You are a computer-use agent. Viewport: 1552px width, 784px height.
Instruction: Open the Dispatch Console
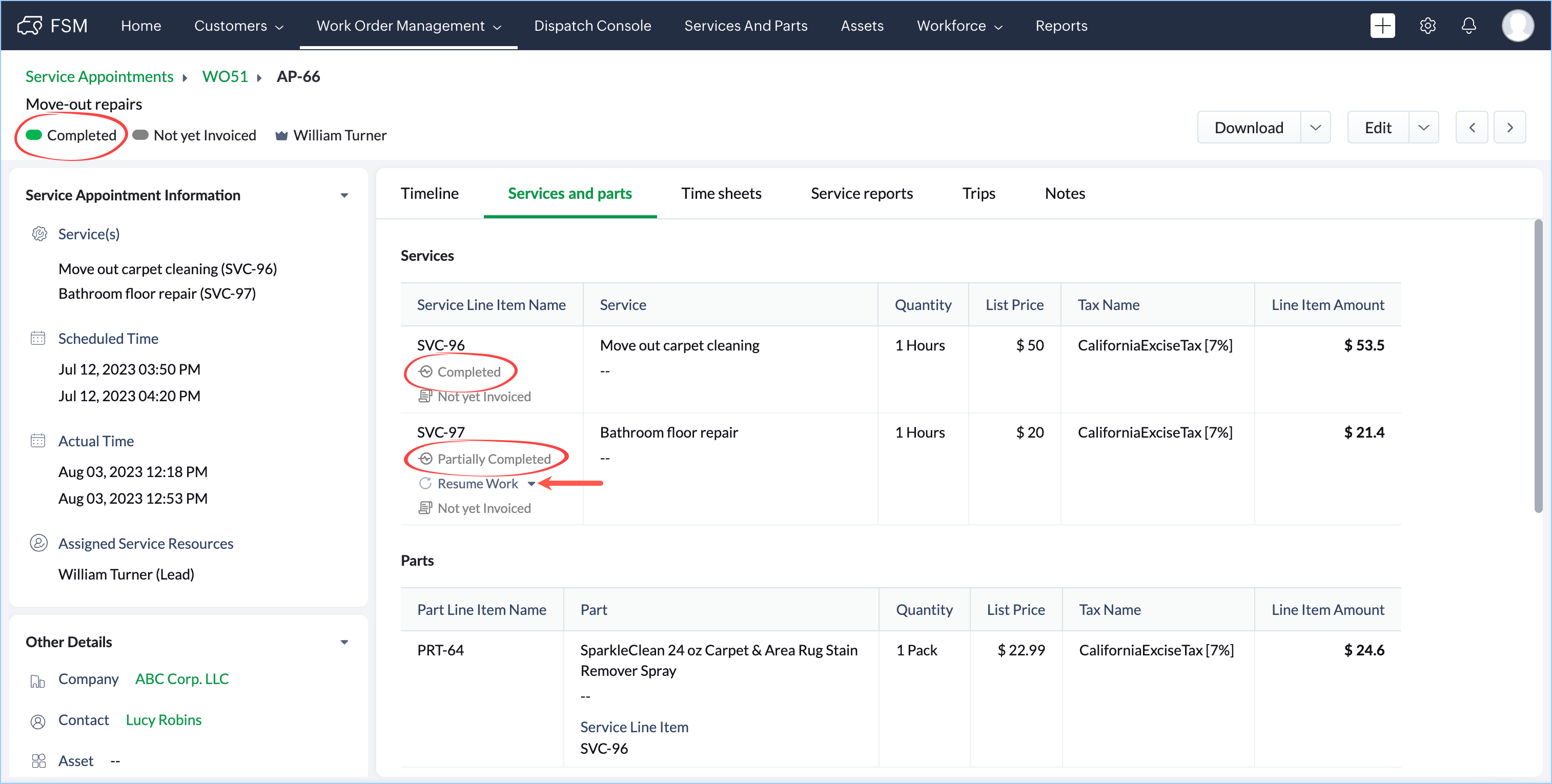(x=592, y=25)
